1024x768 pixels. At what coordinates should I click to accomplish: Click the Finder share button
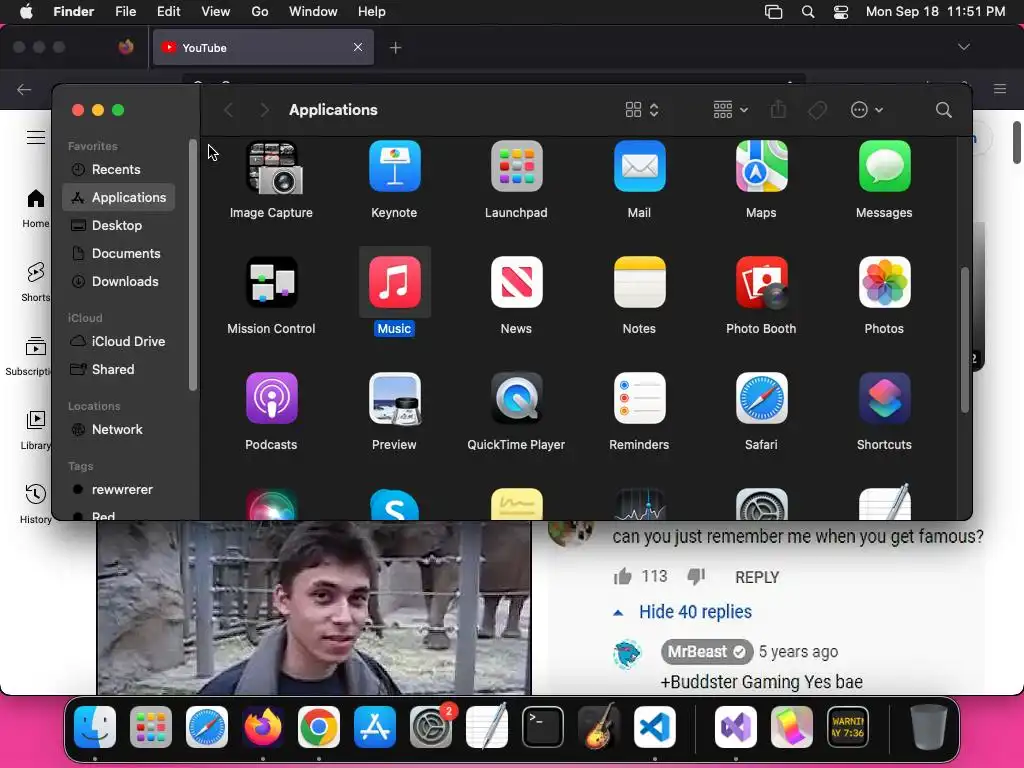778,109
